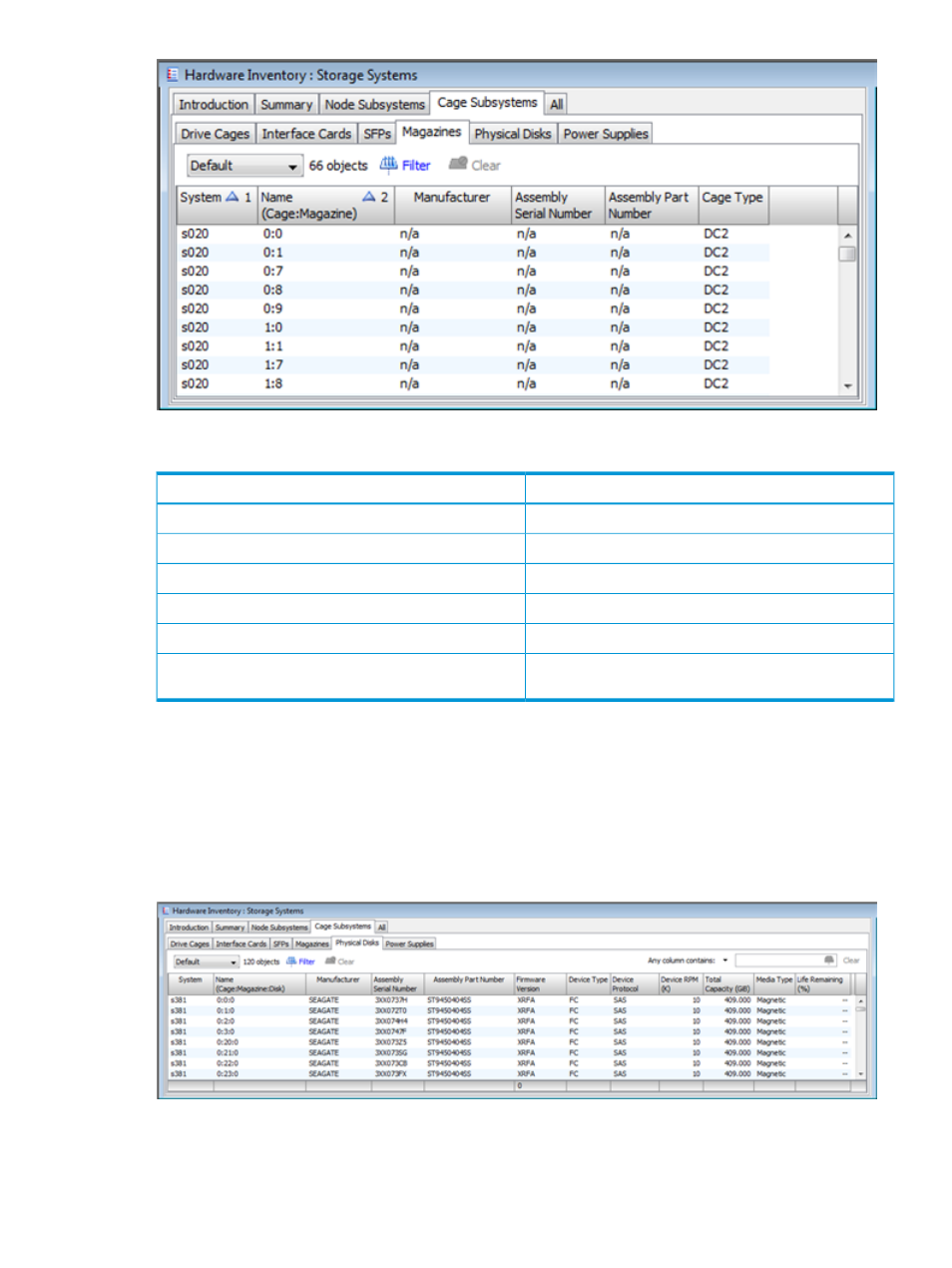
Task: Switch to Introduction tab in Magazines view window
Action: [x=214, y=104]
